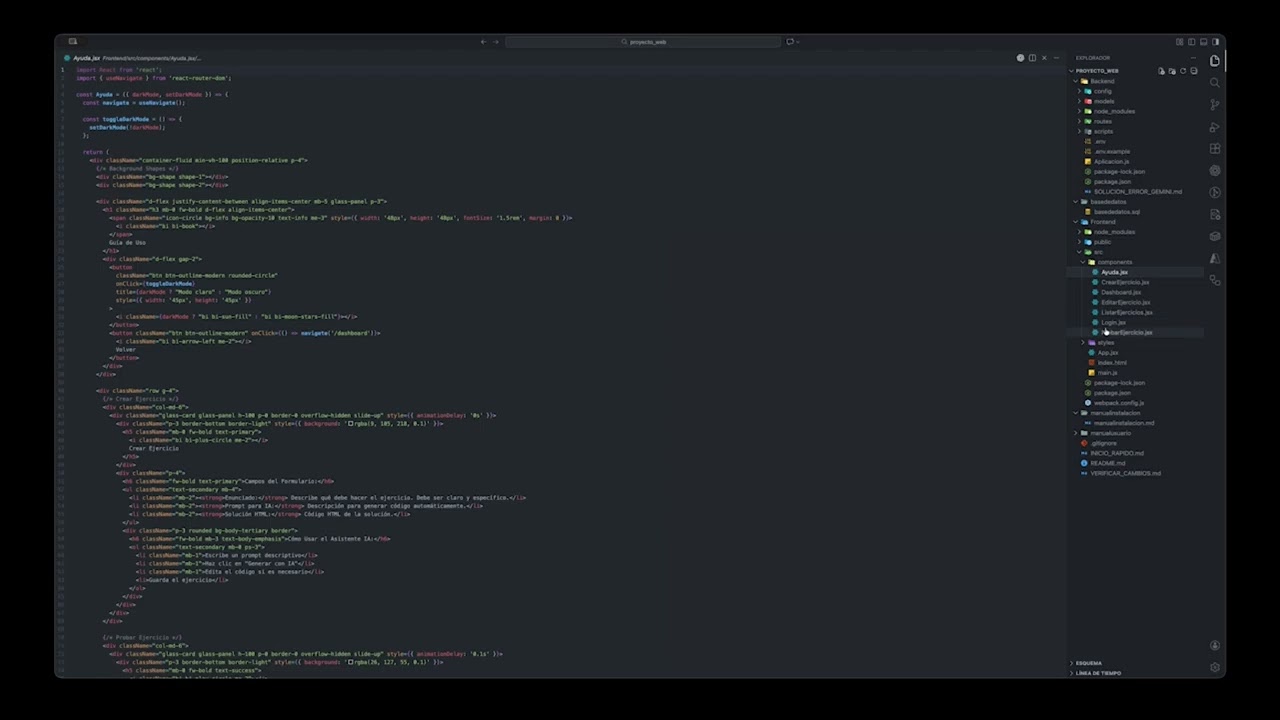Screen dimensions: 1280x720
Task: Open the Azure view in activity bar
Action: 1215,258
